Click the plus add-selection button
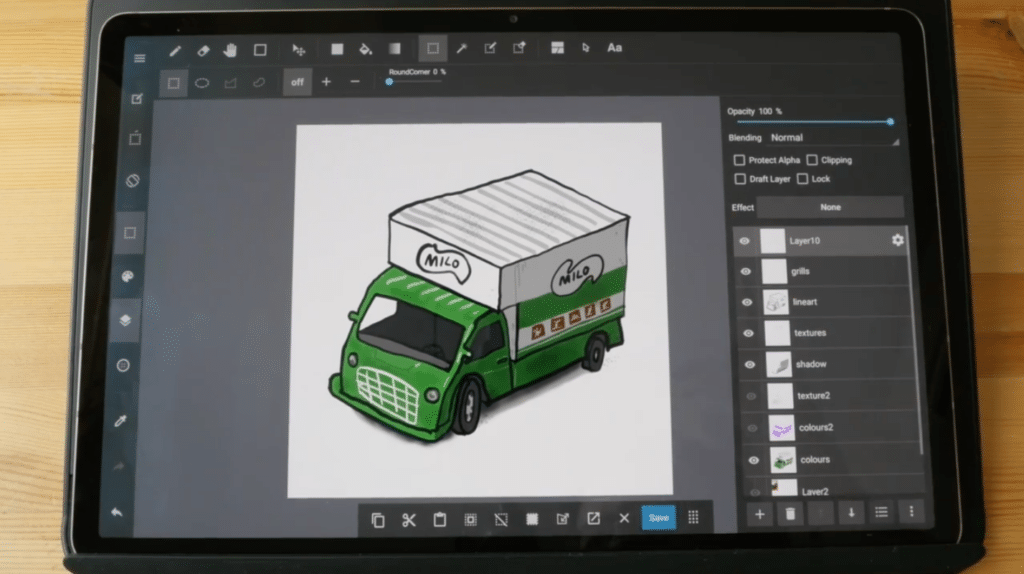The height and width of the screenshot is (574, 1024). click(326, 82)
